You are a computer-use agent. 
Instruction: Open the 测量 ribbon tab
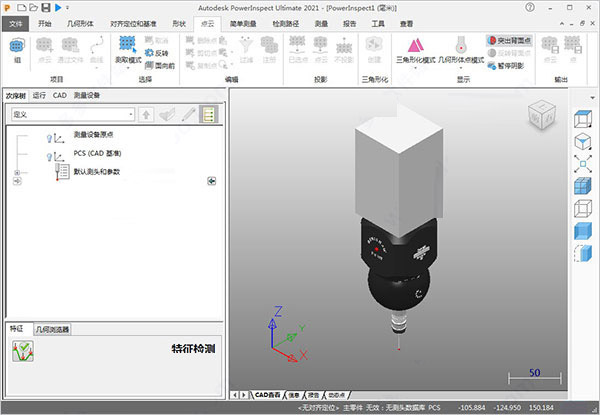point(321,21)
